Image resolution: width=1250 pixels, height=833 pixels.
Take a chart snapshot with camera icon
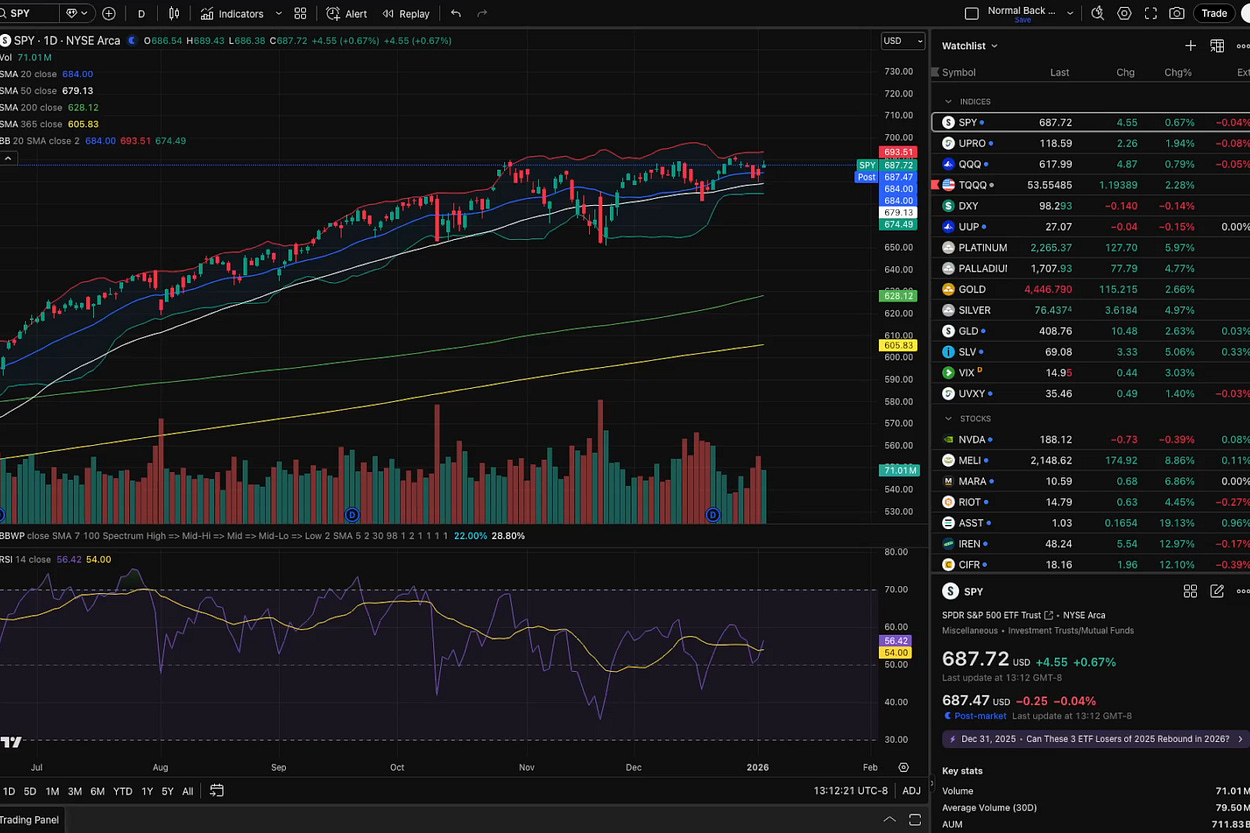click(x=1177, y=14)
